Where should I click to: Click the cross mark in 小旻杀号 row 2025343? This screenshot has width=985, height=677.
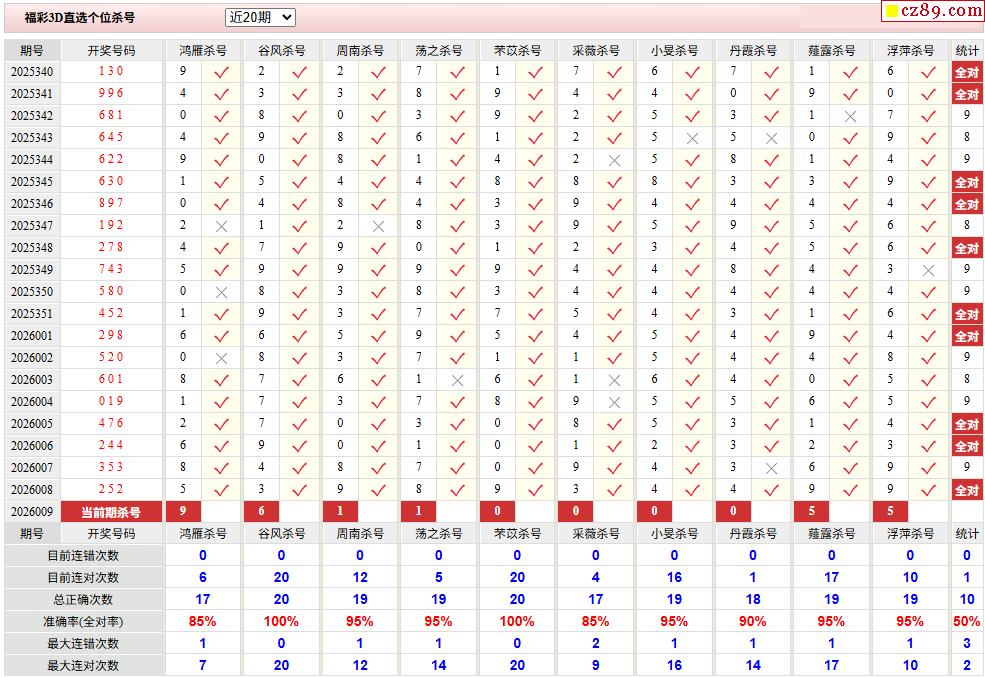click(x=692, y=138)
